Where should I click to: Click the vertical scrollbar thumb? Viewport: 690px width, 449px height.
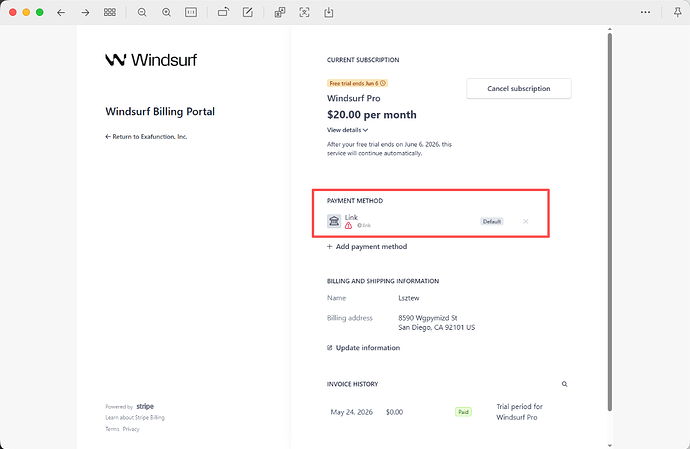609,222
